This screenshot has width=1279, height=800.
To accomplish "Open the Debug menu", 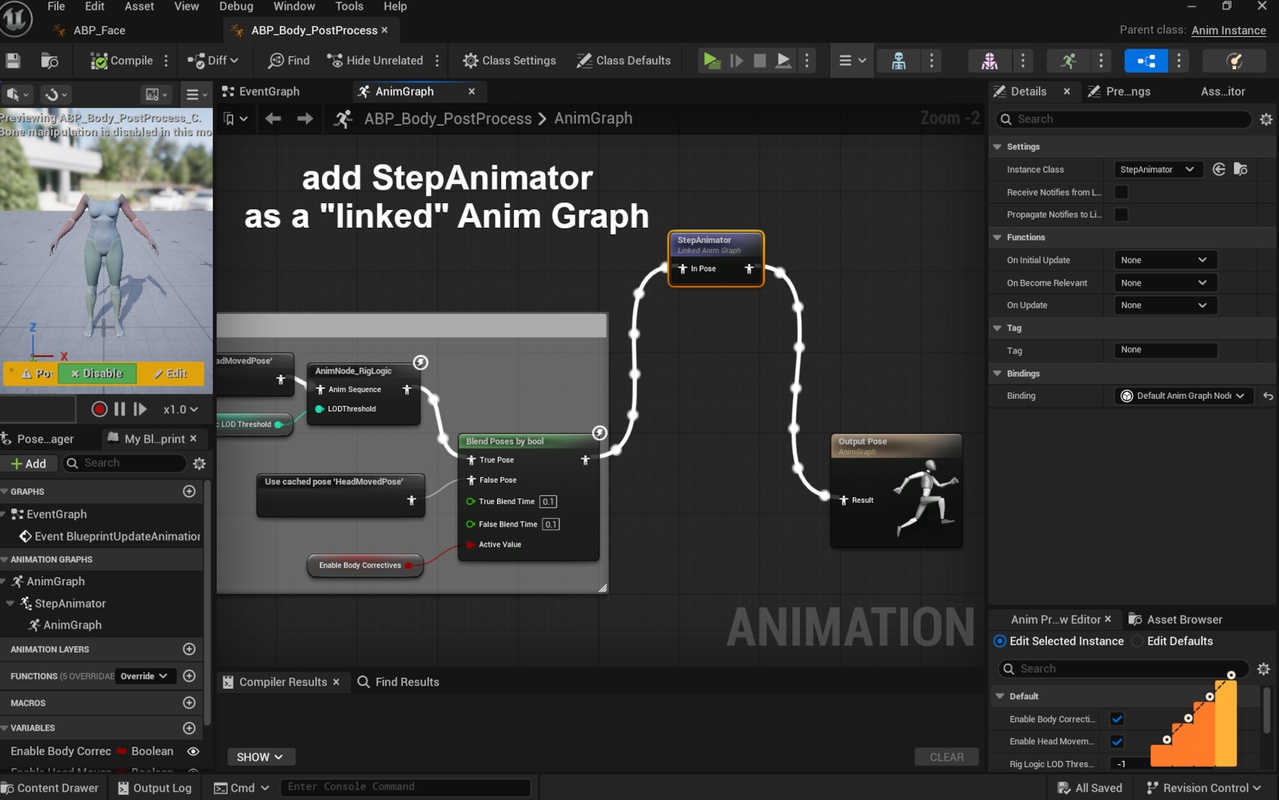I will [x=236, y=6].
